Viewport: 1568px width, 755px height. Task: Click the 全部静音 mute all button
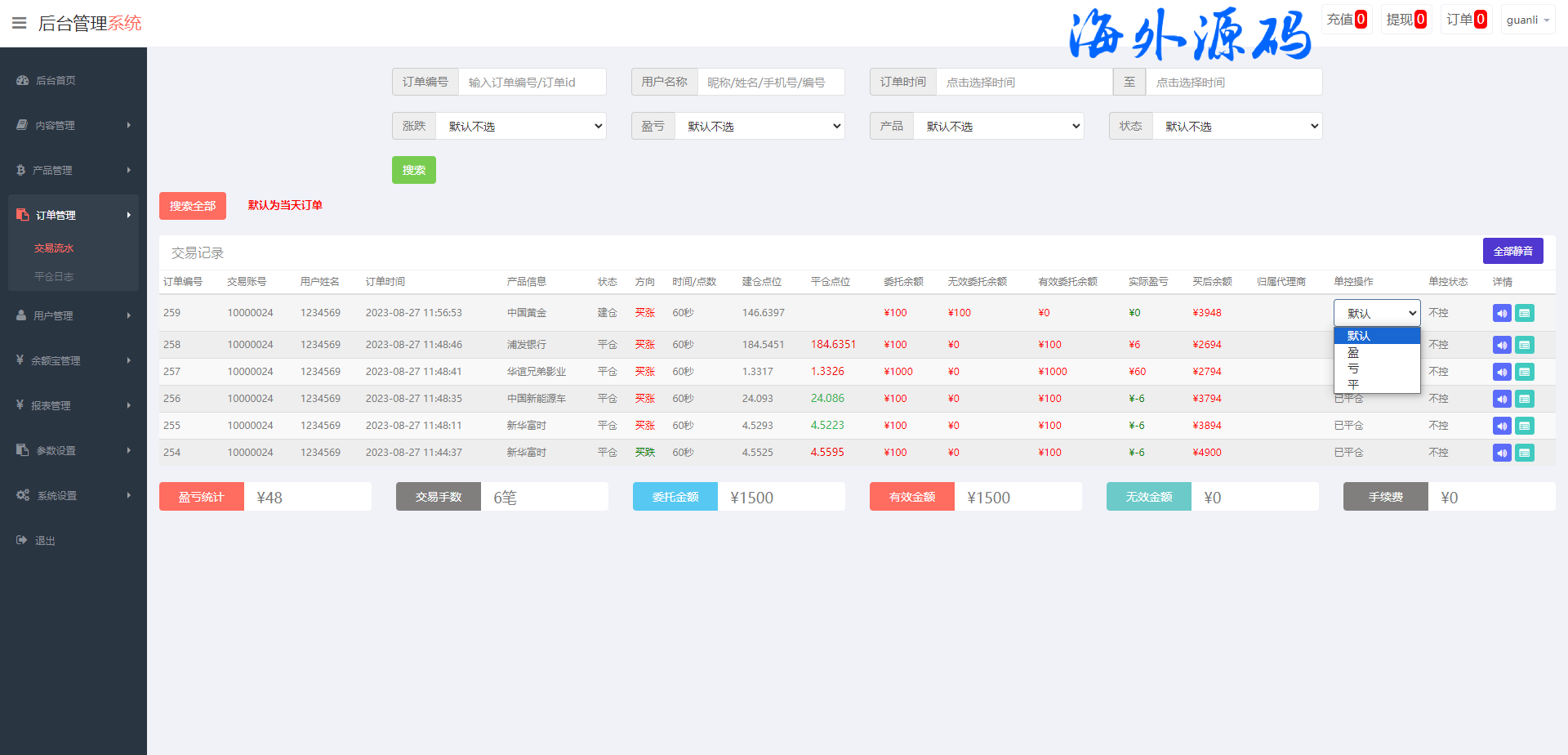click(x=1512, y=251)
